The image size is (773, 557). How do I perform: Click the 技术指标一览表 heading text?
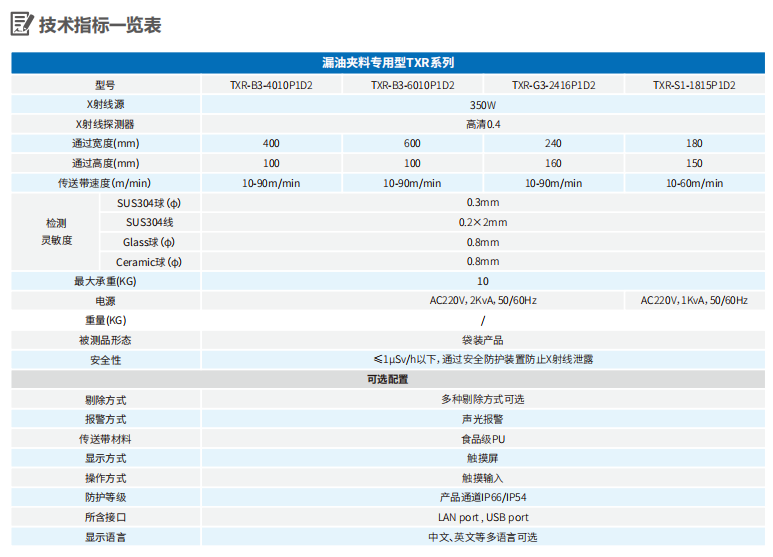(x=100, y=26)
